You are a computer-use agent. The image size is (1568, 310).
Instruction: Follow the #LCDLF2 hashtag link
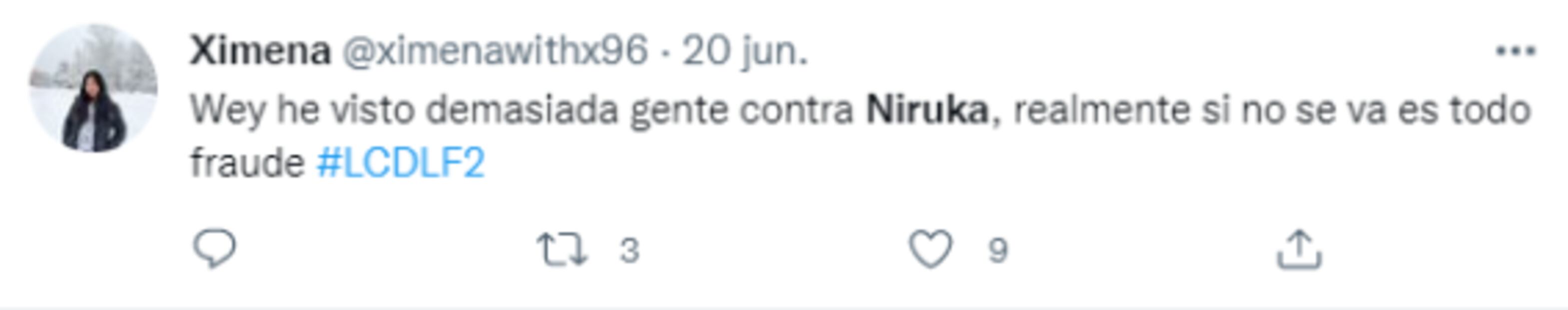tap(401, 163)
